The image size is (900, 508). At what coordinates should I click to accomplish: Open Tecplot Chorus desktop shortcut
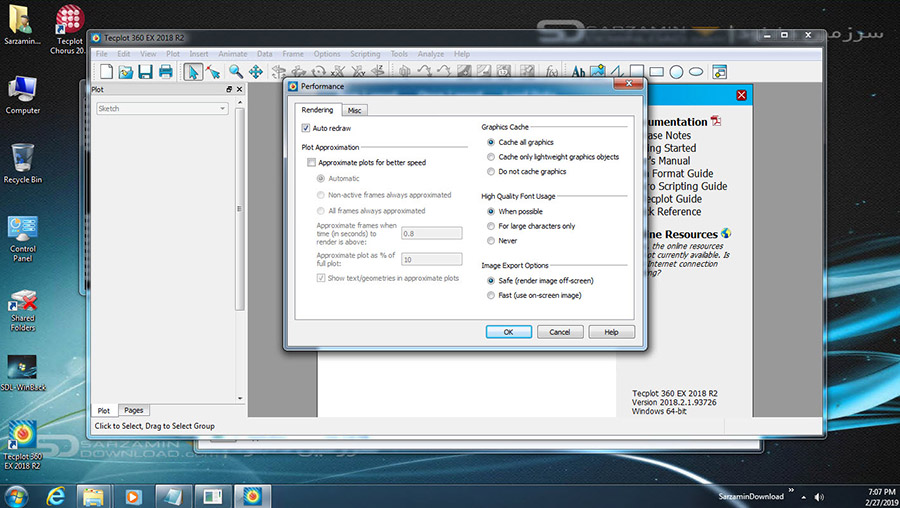69,29
